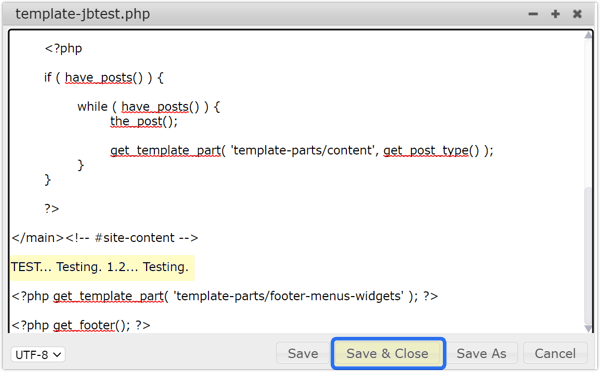The height and width of the screenshot is (385, 600).
Task: Maximize editor using the plus icon
Action: pyautogui.click(x=555, y=14)
